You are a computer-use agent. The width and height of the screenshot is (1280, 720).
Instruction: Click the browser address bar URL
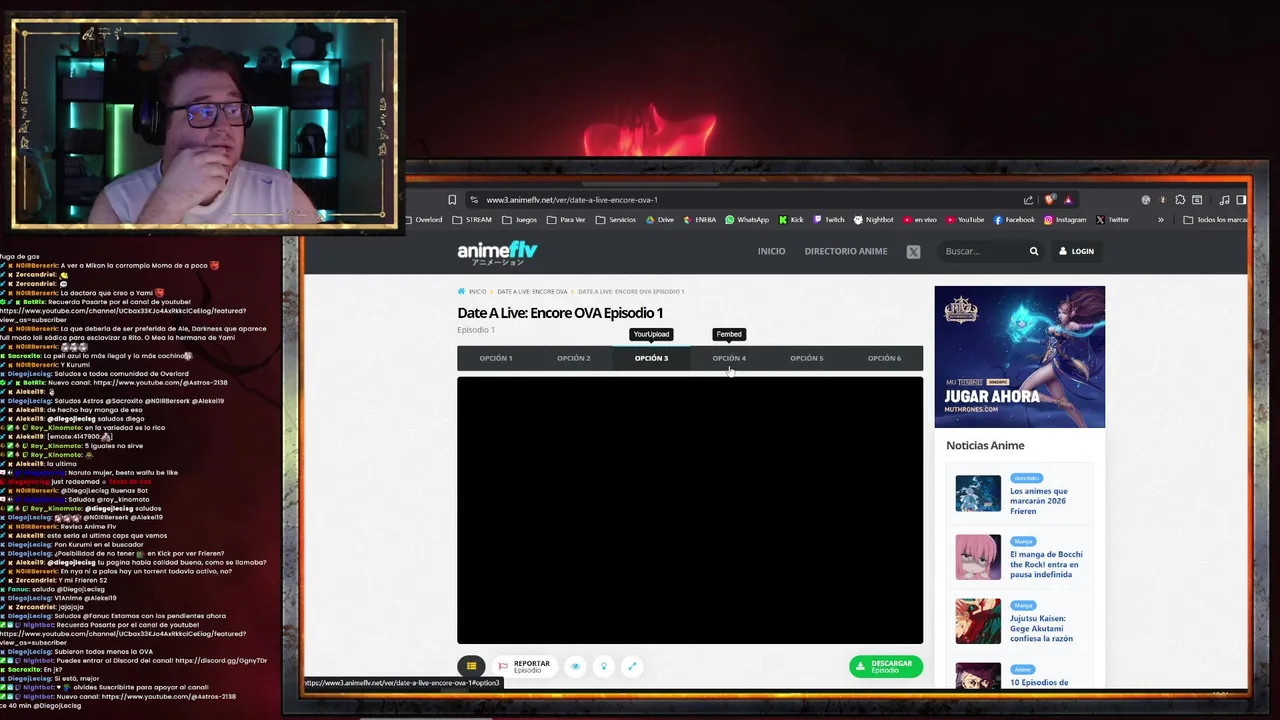572,200
